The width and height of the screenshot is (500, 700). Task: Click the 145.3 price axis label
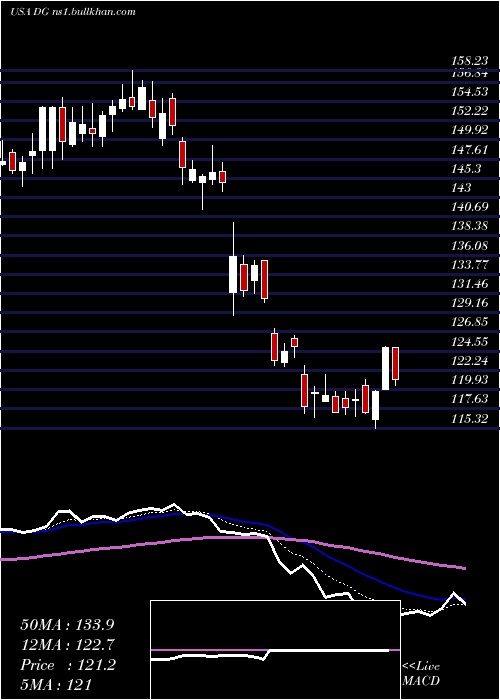[x=467, y=169]
